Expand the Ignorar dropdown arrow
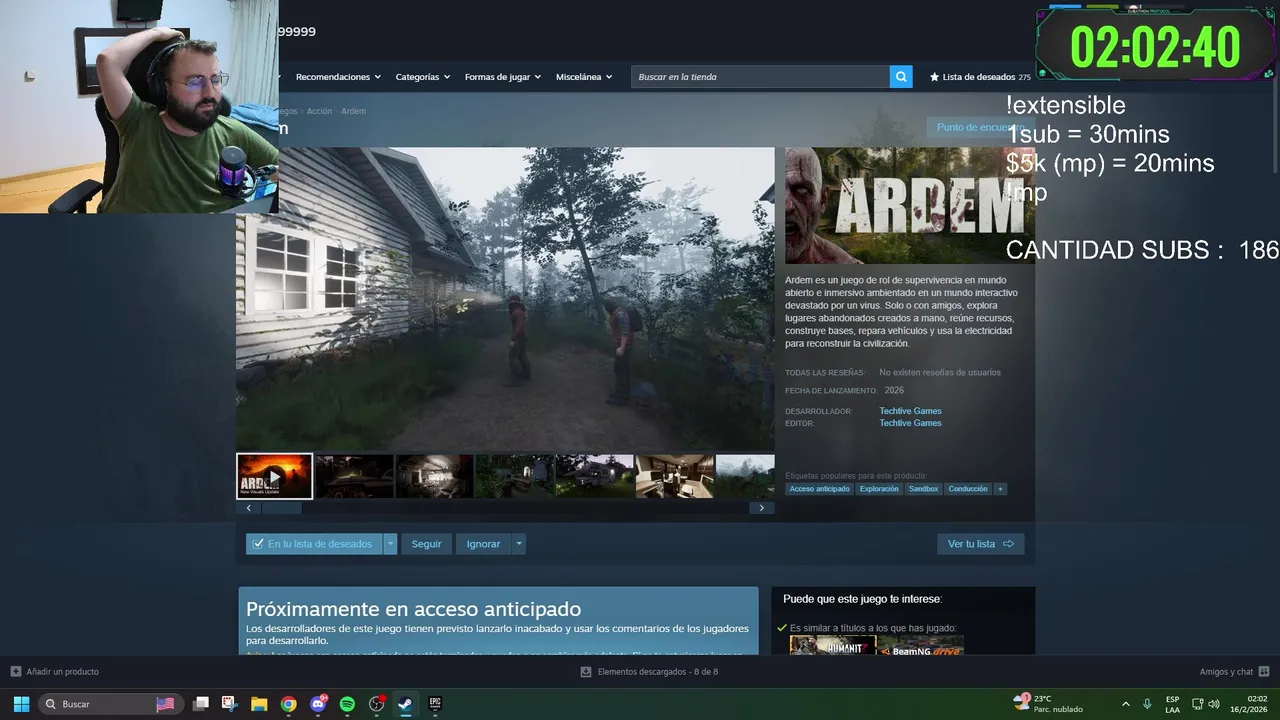Image resolution: width=1280 pixels, height=720 pixels. tap(518, 544)
